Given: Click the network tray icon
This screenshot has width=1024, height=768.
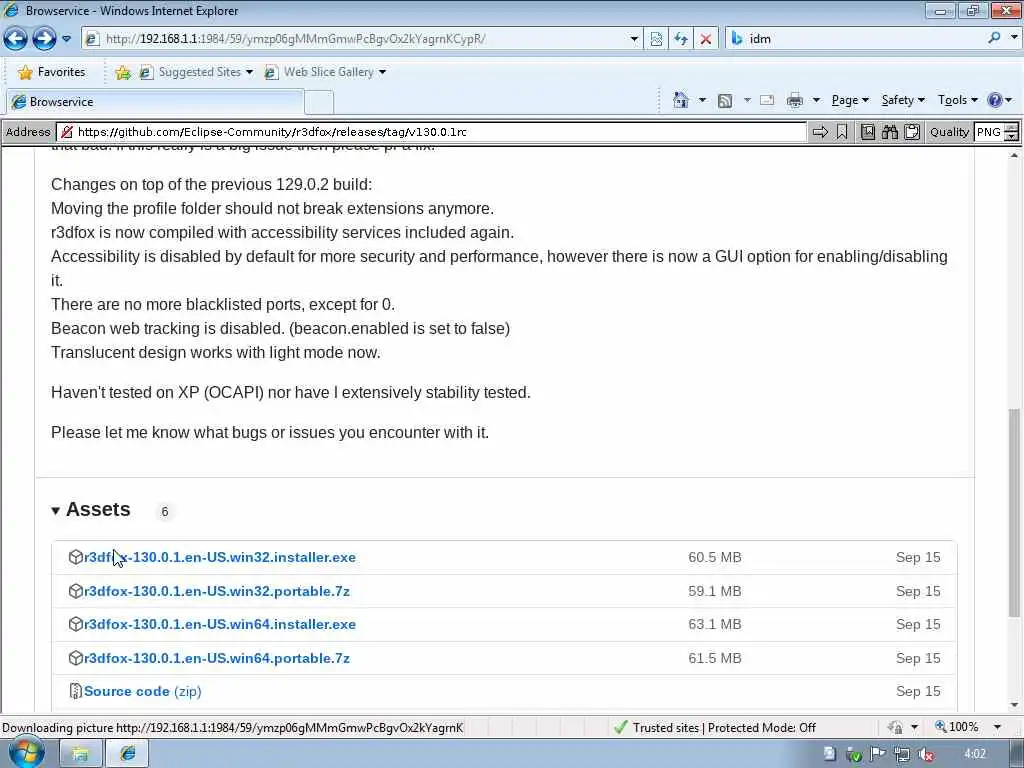Looking at the screenshot, I should (902, 754).
